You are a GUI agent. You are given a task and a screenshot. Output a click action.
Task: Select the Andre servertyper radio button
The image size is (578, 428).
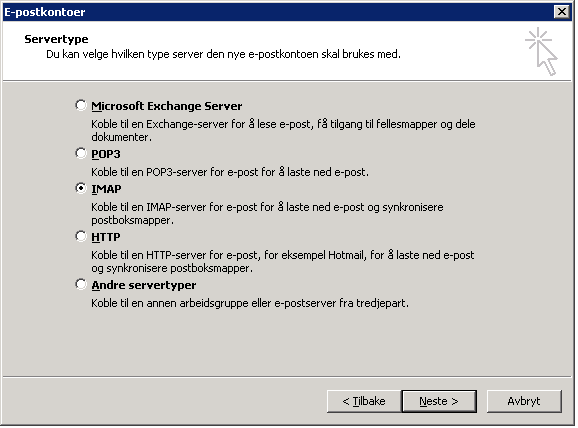[81, 284]
